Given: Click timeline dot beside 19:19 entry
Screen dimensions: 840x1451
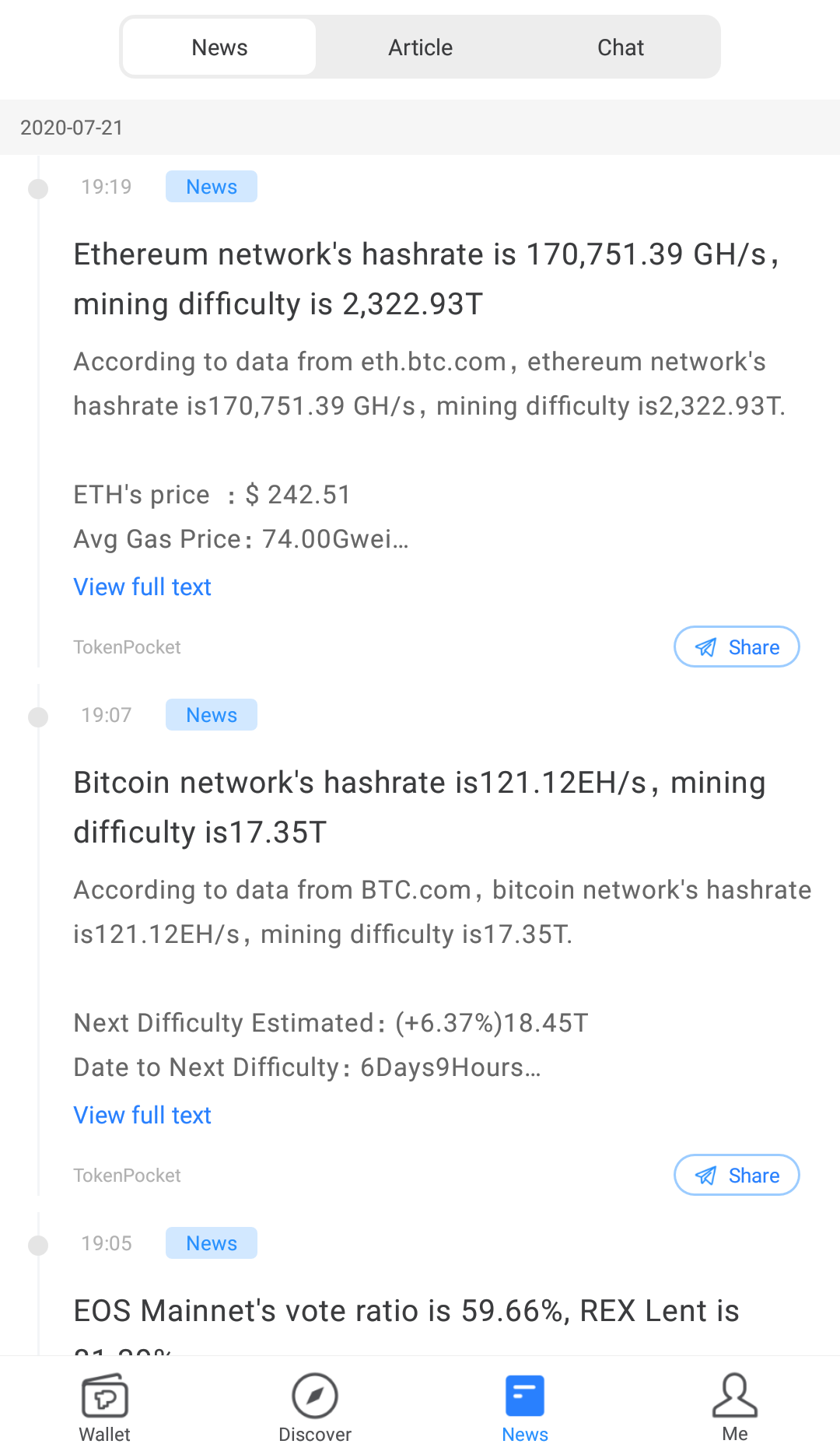Looking at the screenshot, I should click(x=38, y=188).
